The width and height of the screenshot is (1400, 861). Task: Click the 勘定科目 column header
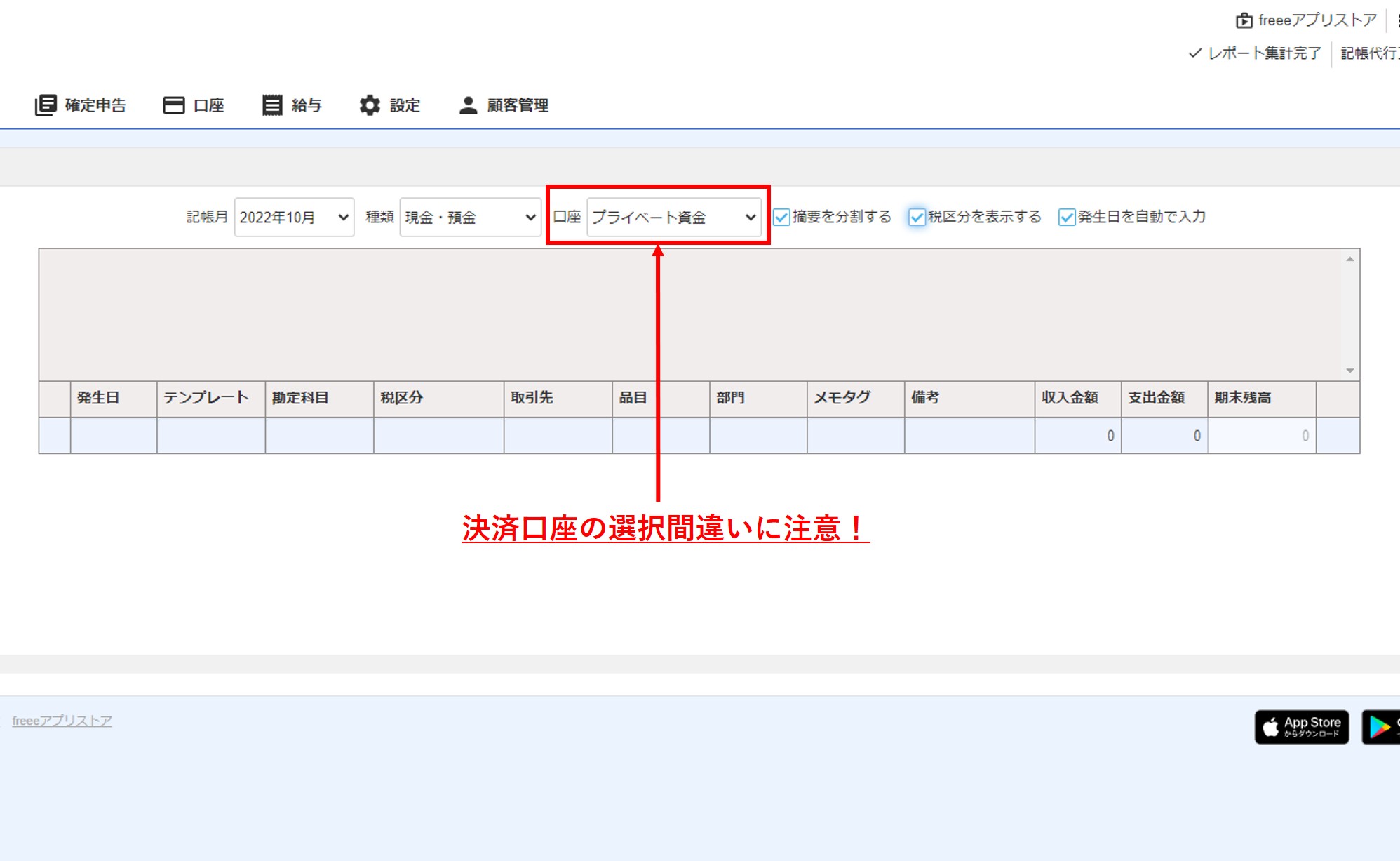point(319,399)
